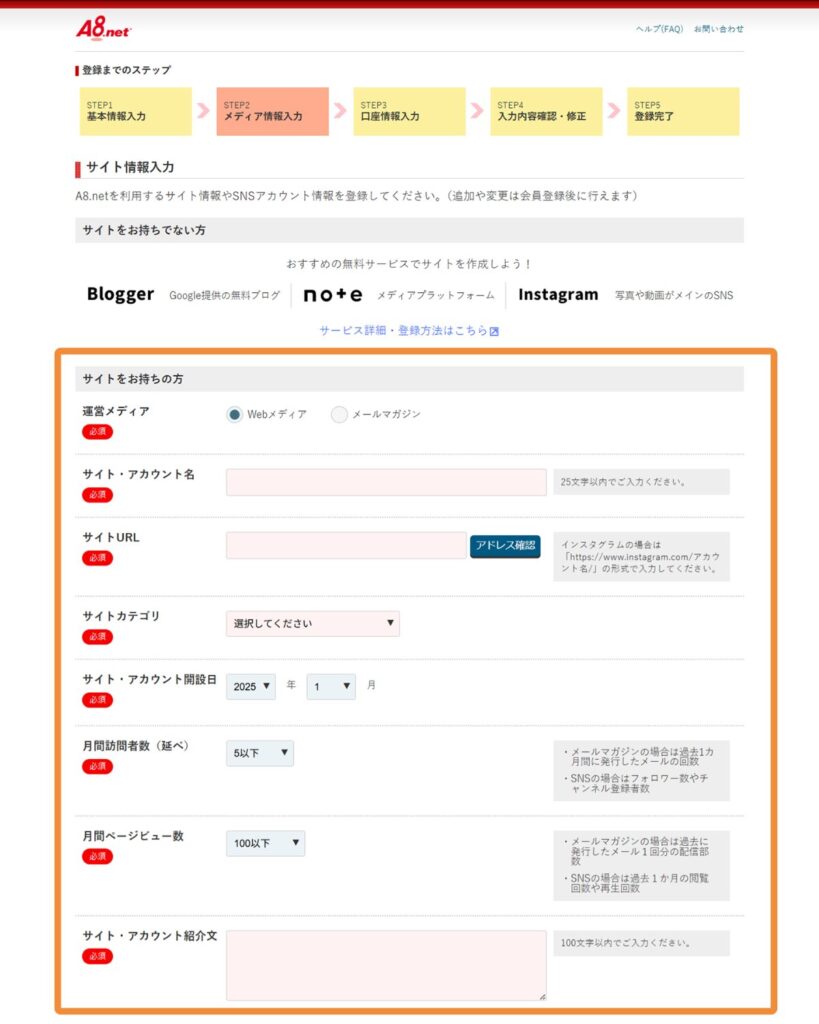Viewport: 819px width, 1024px height.
Task: Open the サイトカテゴリ selection dropdown
Action: click(311, 623)
